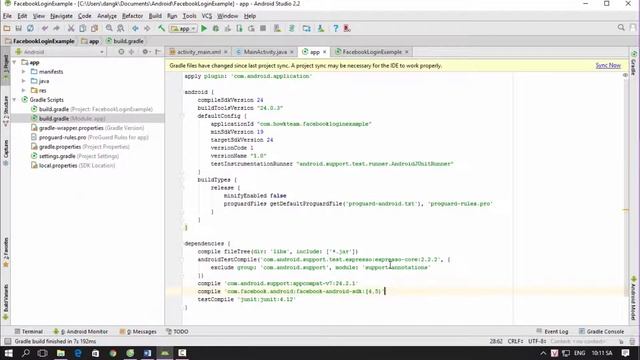Click the SDK Manager download icon
640x360 pixels.
321,29
